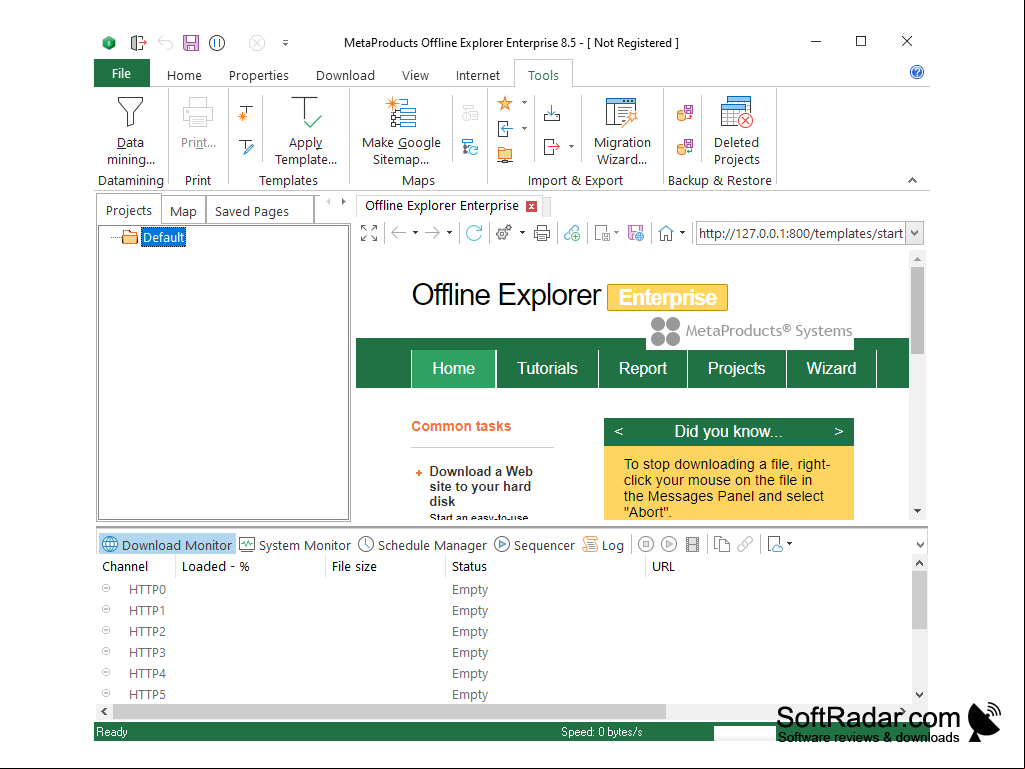Click 'Download a Web site to your hard disk' link

click(481, 486)
